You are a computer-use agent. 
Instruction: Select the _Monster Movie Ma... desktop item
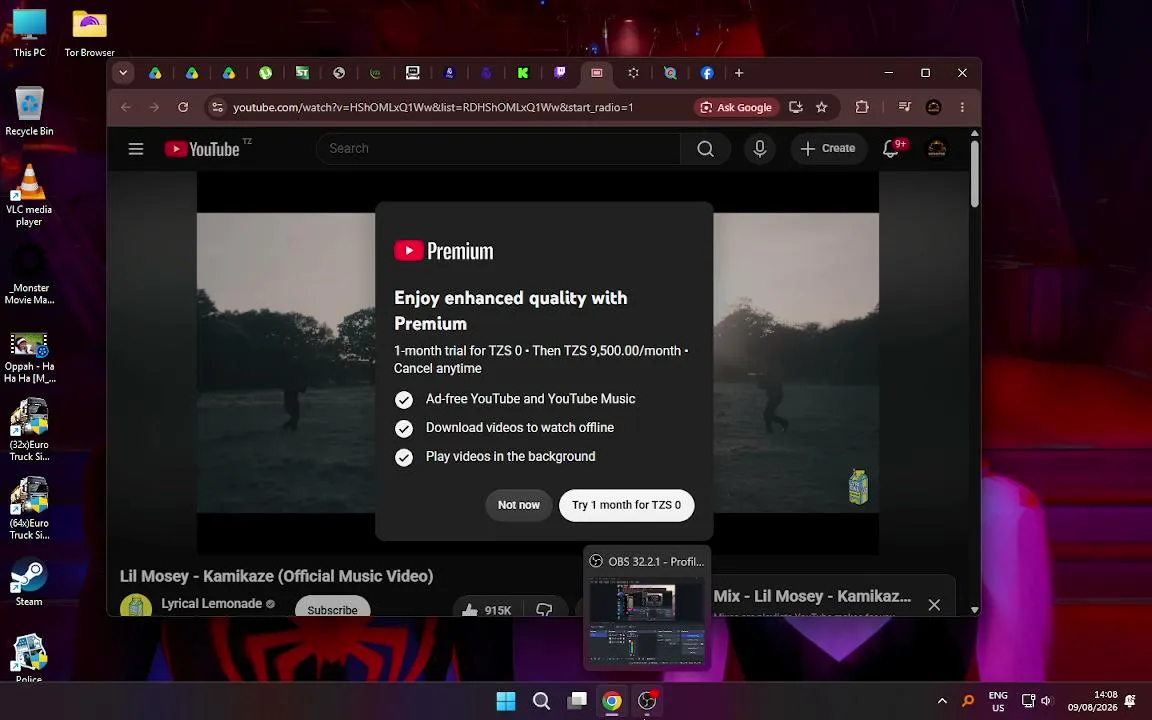(29, 274)
